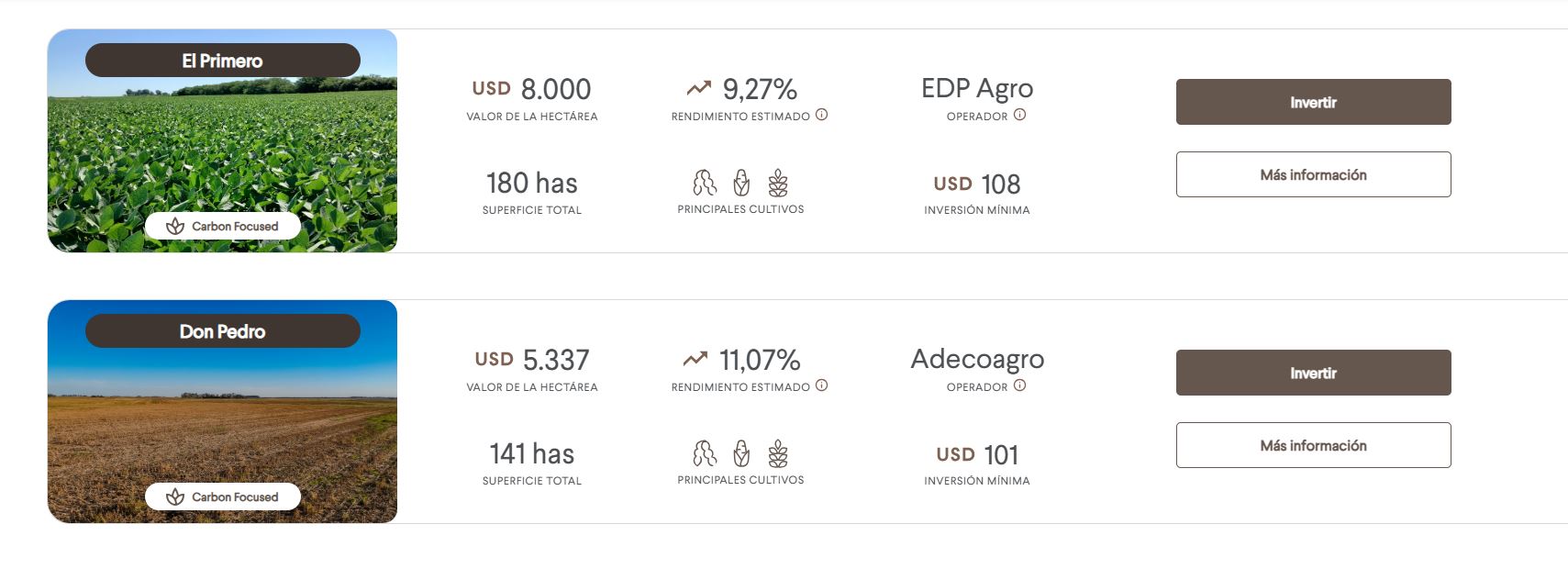Open Más información for Don Pedro
The height and width of the screenshot is (569, 1568).
pyautogui.click(x=1313, y=445)
